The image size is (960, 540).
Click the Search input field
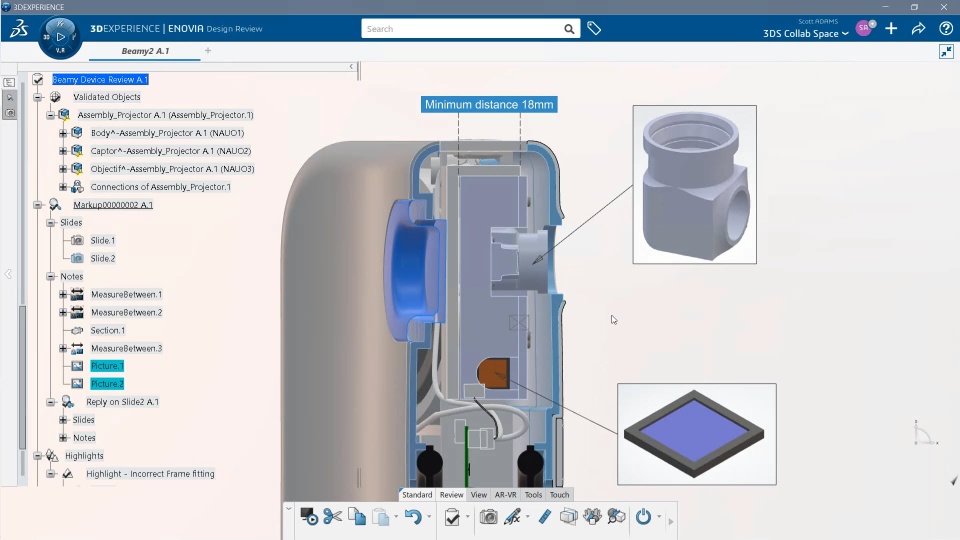pyautogui.click(x=462, y=29)
